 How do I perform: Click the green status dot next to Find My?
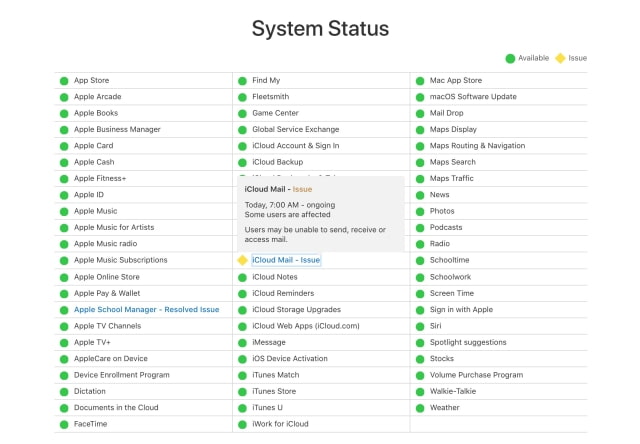(x=242, y=81)
